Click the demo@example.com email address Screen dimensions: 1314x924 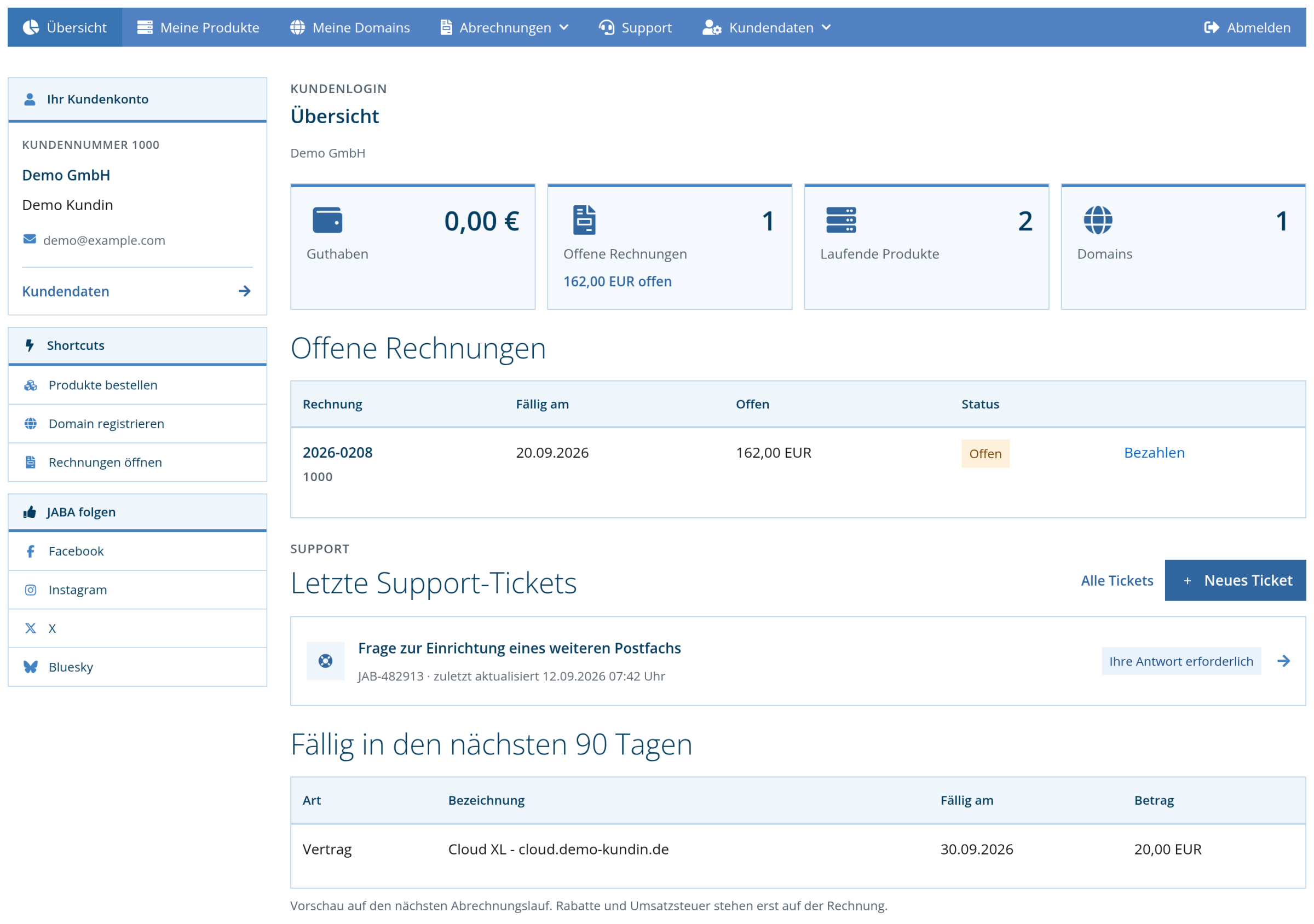tap(104, 240)
